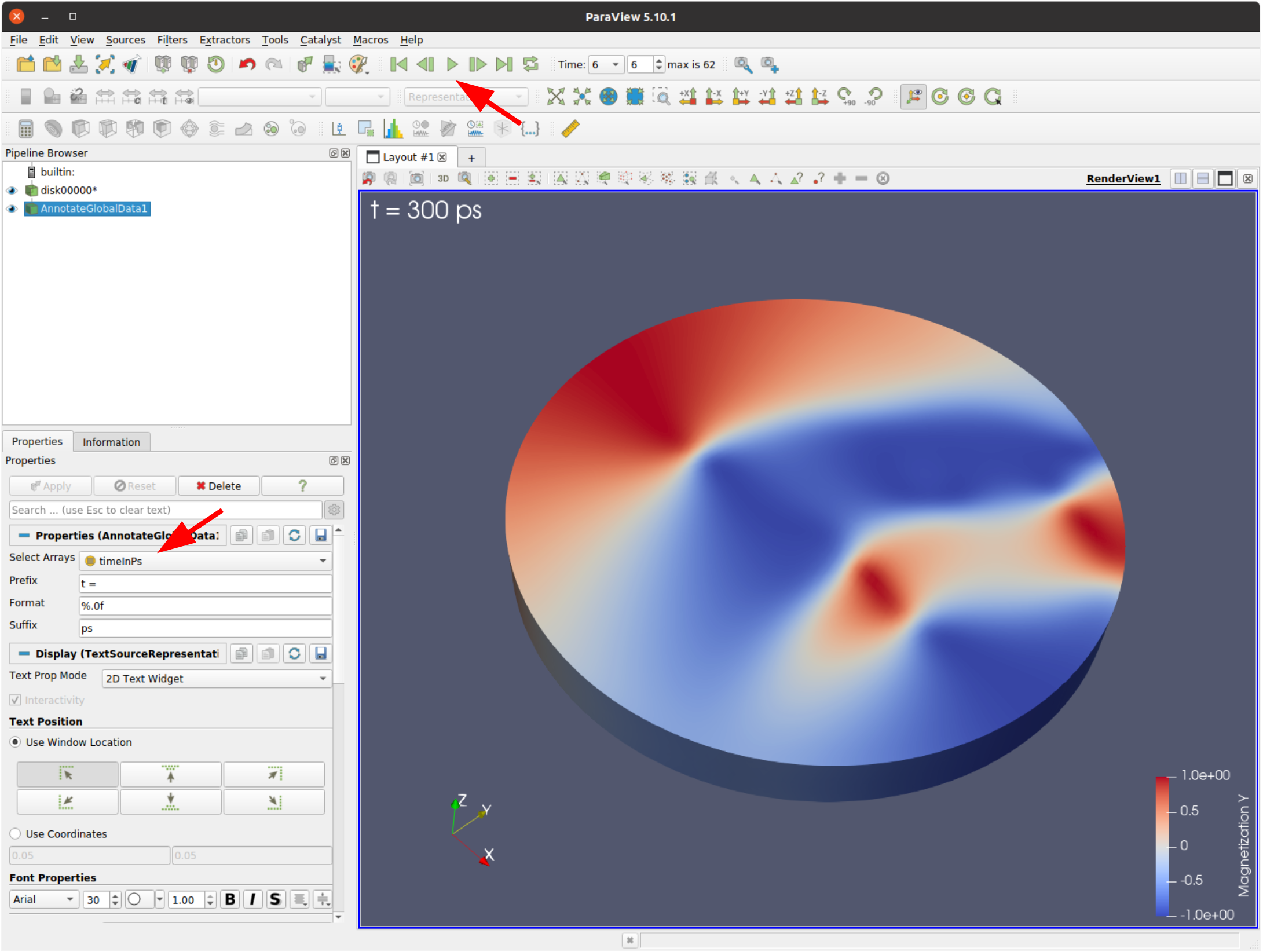Image resolution: width=1263 pixels, height=952 pixels.
Task: Click the Magnetization Y color legend bar
Action: (1162, 846)
